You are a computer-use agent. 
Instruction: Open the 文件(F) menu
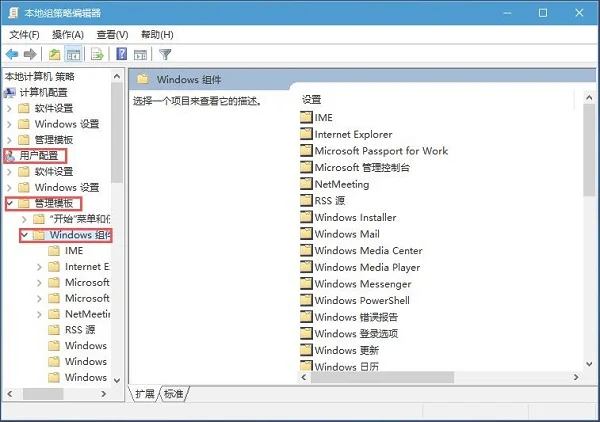coord(24,35)
